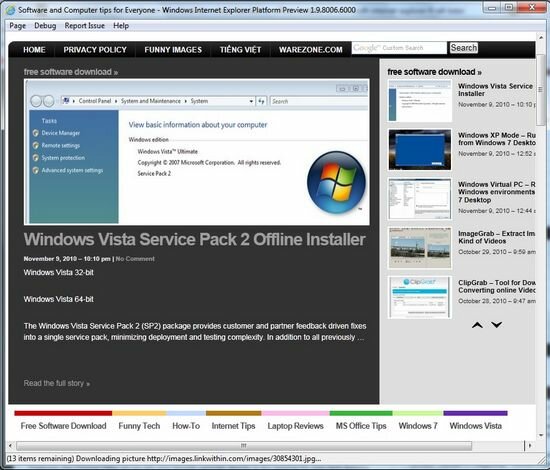Open the Debug menu
Screen dimensions: 550x470
click(45, 26)
